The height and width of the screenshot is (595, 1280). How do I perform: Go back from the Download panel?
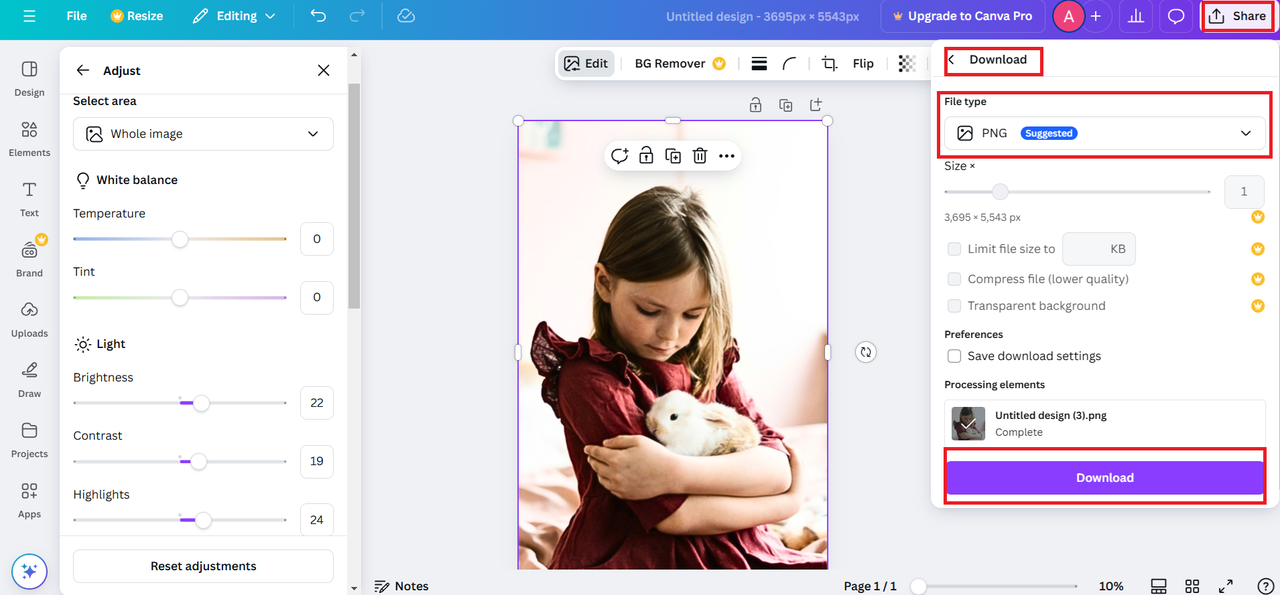tap(951, 60)
